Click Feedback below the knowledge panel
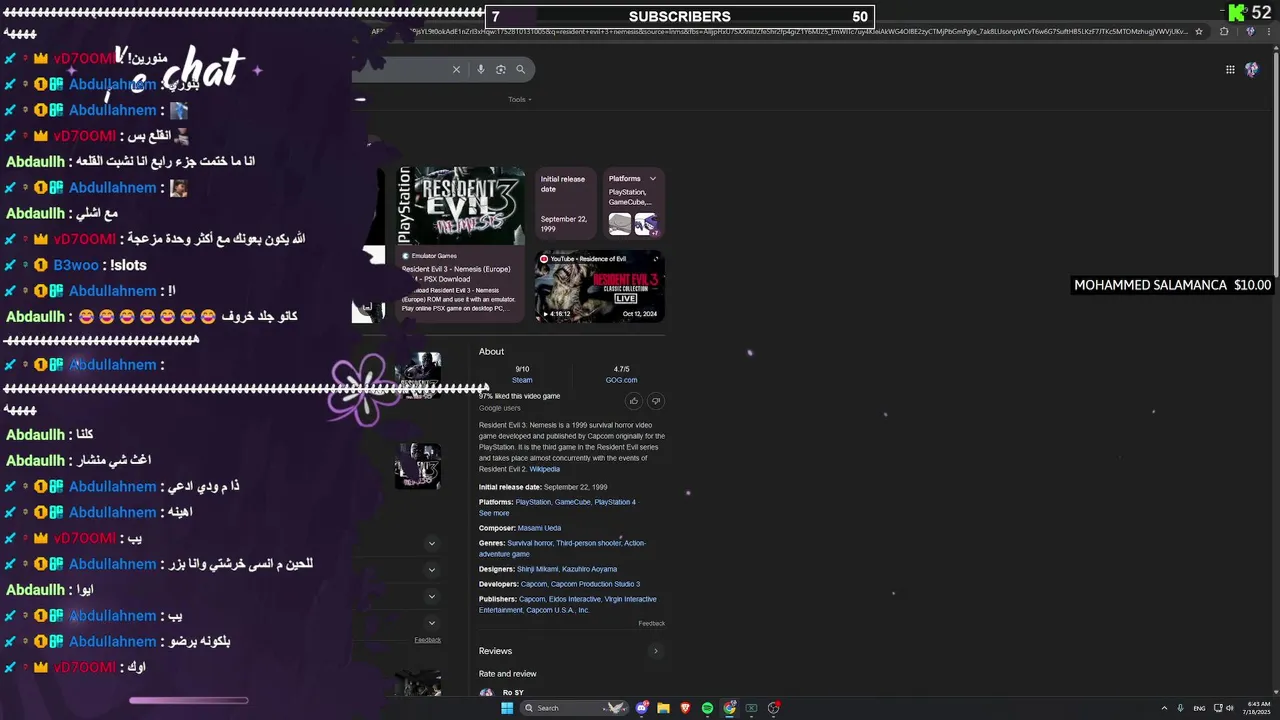The image size is (1280, 720). 652,623
